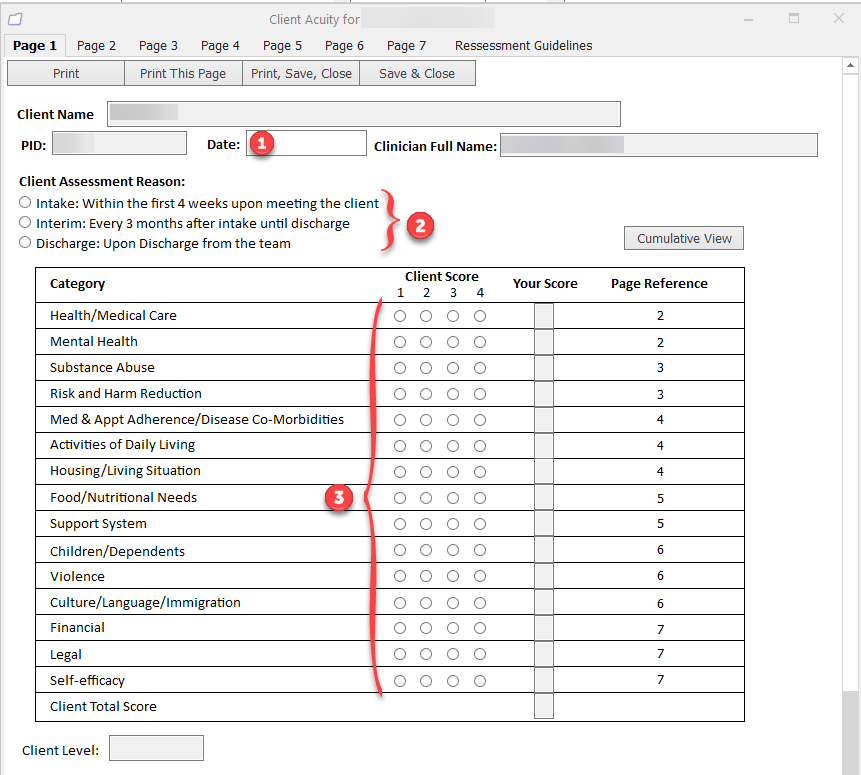Click the Client Level field
Screen dimensions: 861x775
(x=156, y=747)
